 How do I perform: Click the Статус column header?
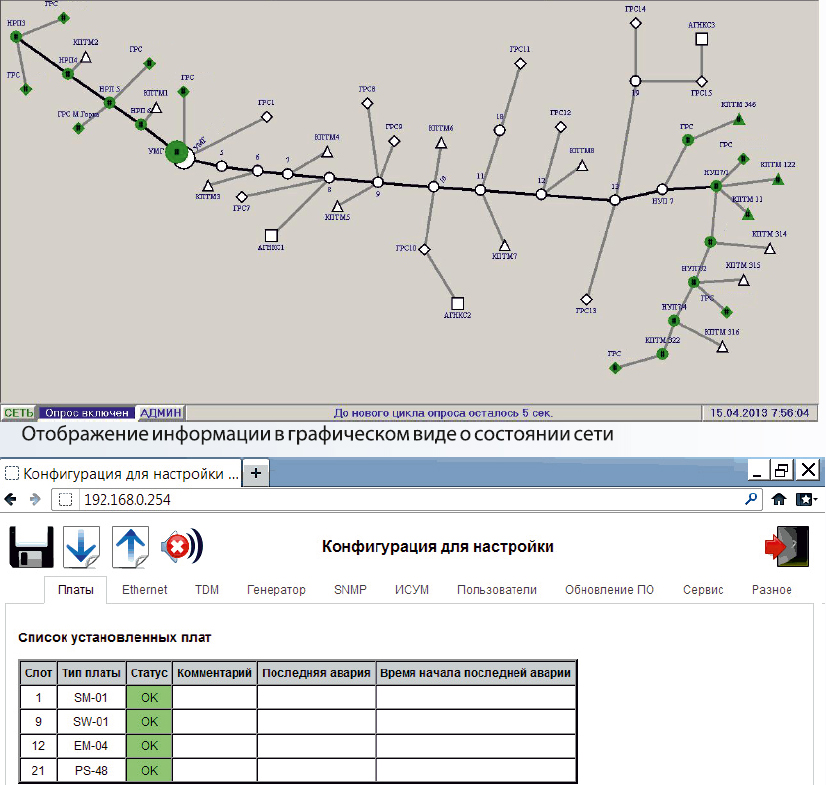click(149, 673)
